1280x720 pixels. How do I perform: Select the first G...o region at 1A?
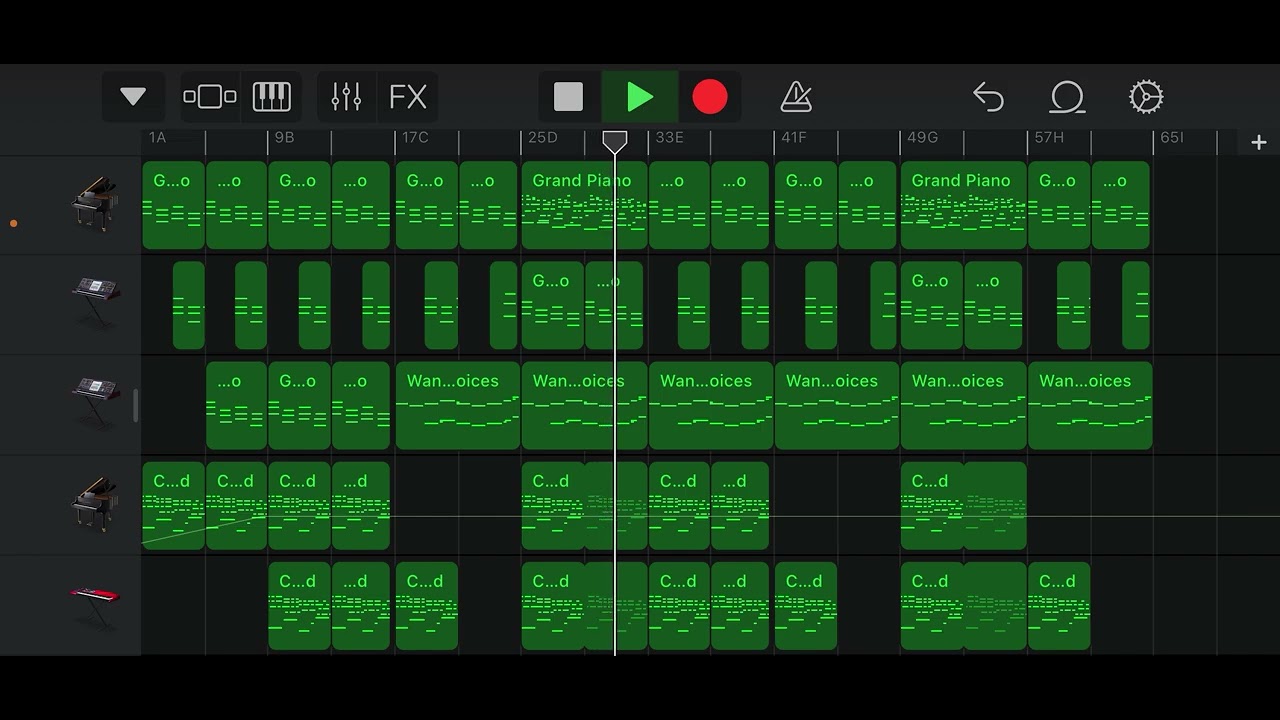pos(174,205)
